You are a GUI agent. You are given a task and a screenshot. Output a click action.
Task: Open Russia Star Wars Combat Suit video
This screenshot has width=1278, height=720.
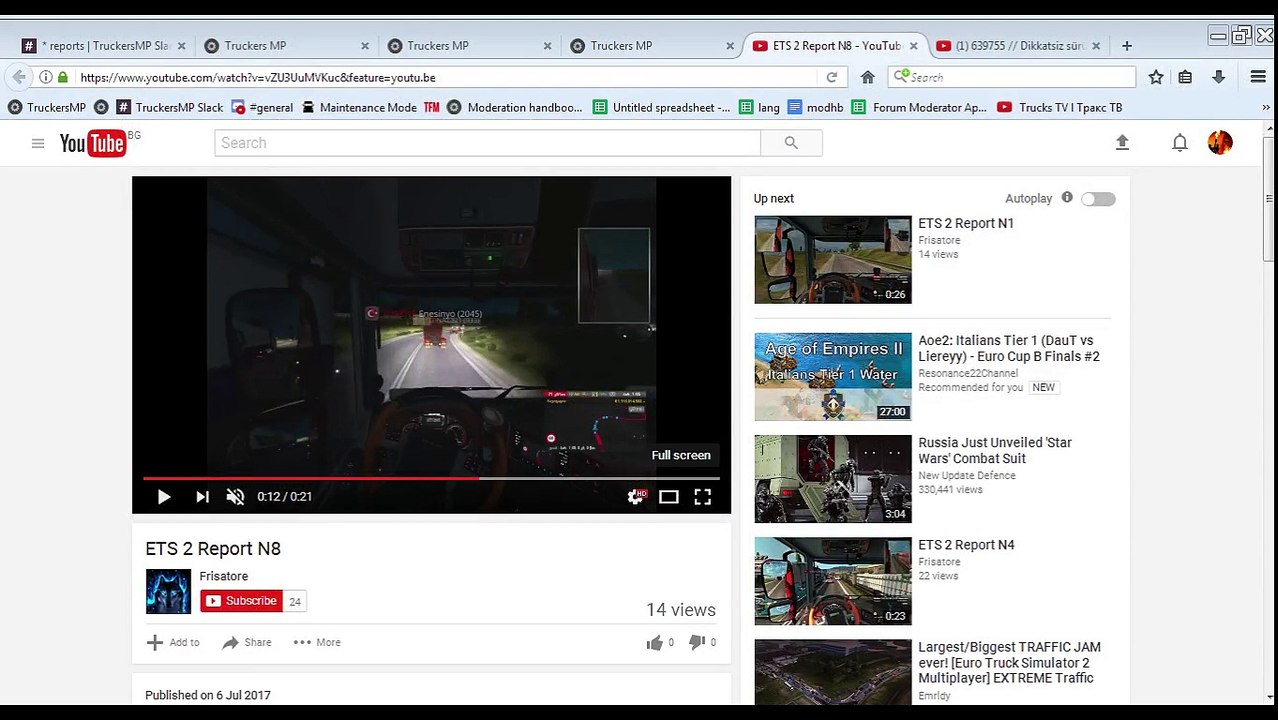995,450
